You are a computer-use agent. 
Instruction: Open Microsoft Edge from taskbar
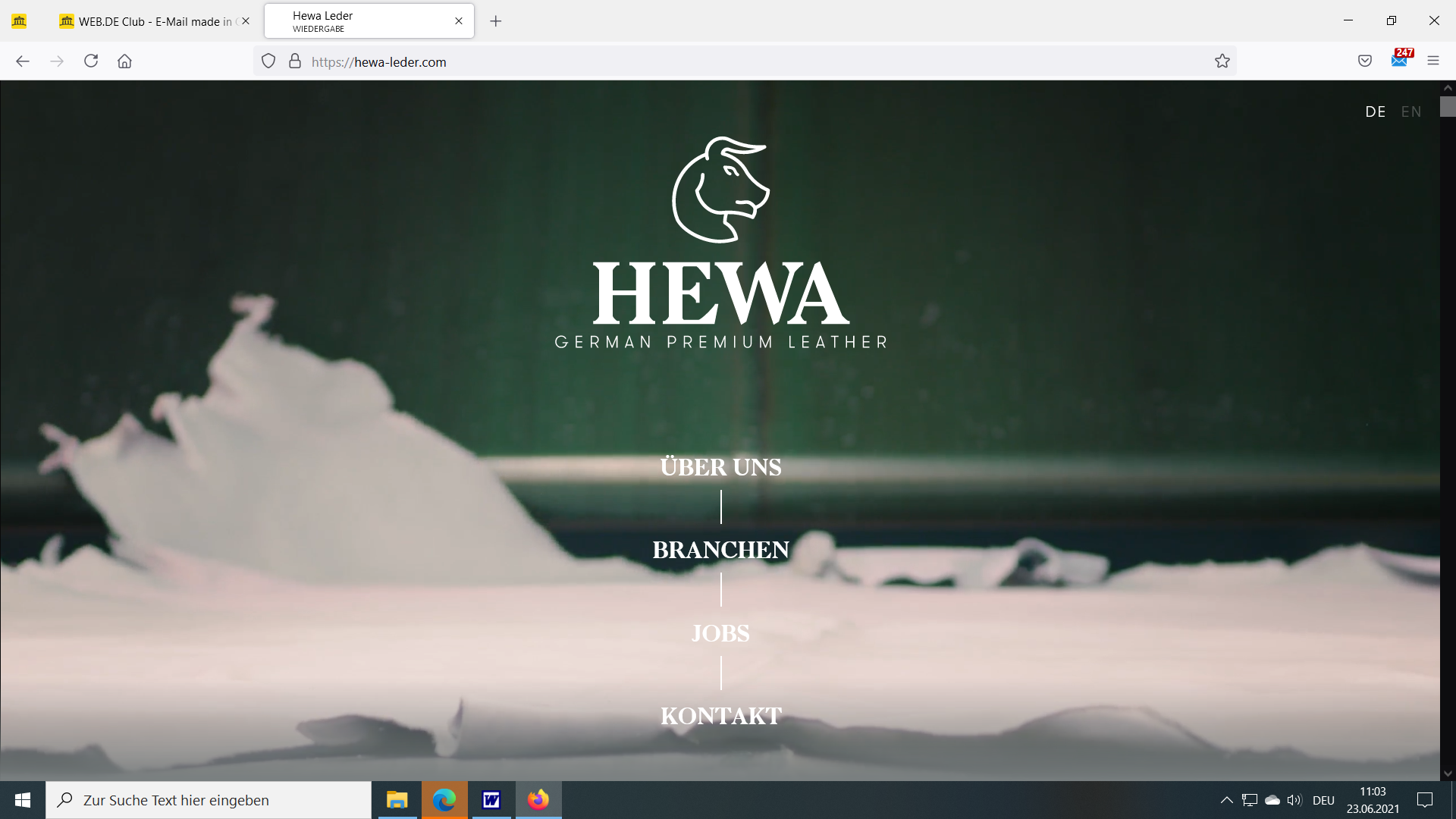pyautogui.click(x=444, y=800)
